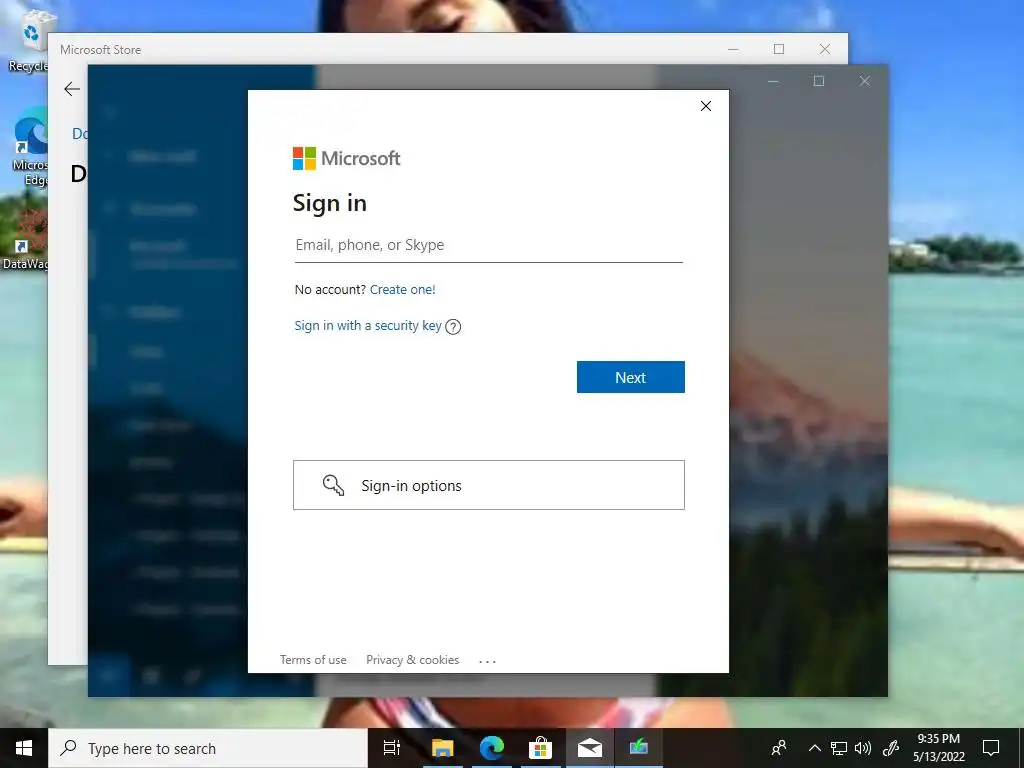The width and height of the screenshot is (1024, 768).
Task: Open File Explorer from the taskbar
Action: click(442, 748)
